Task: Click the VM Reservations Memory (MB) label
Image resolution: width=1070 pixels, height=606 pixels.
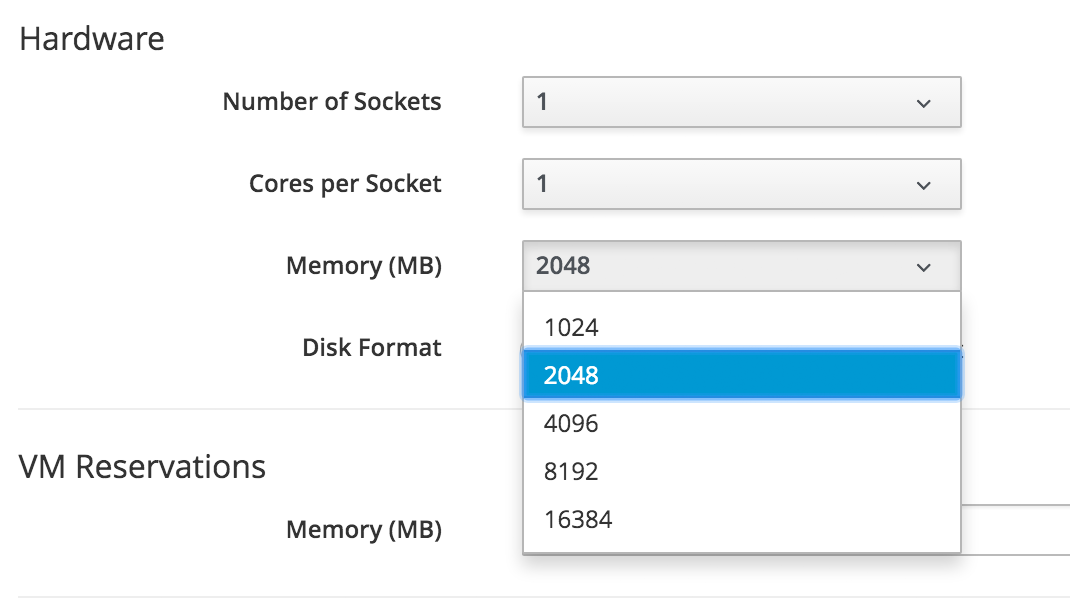Action: [x=364, y=530]
